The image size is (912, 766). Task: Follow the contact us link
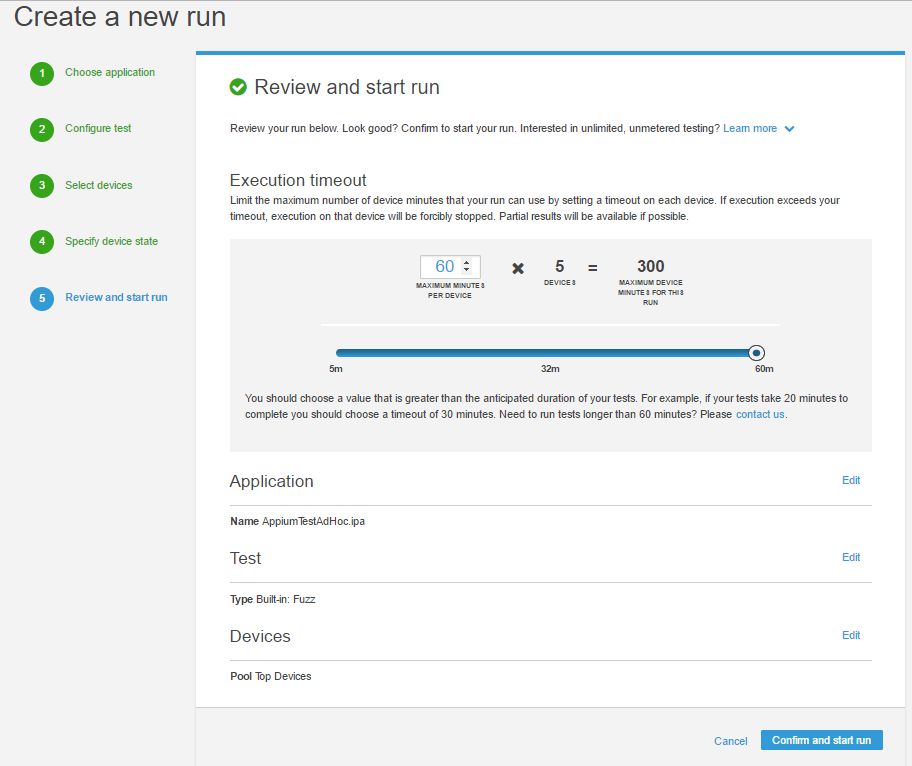coord(760,414)
